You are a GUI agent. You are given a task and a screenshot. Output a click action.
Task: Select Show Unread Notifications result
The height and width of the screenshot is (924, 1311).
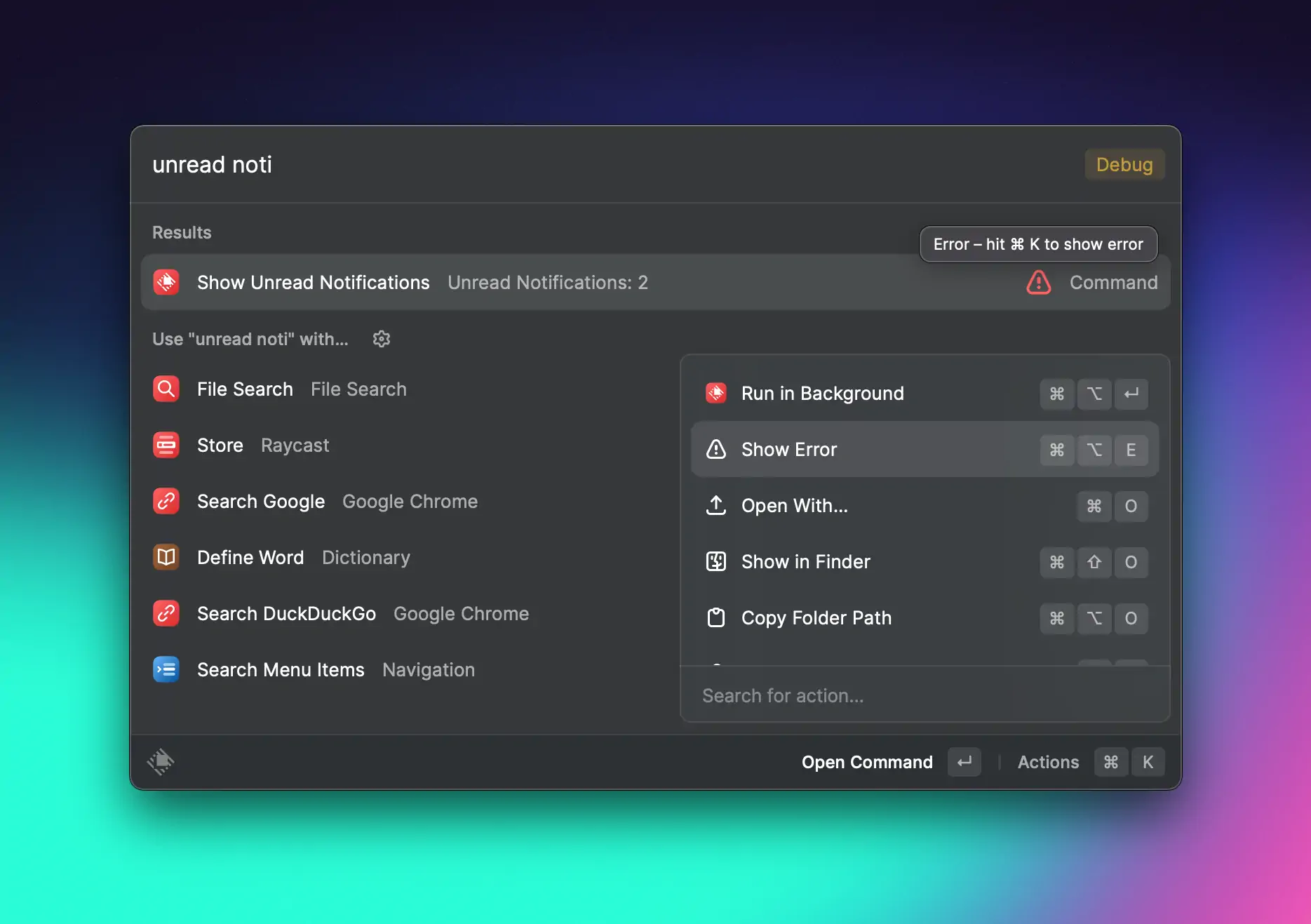[x=313, y=283]
